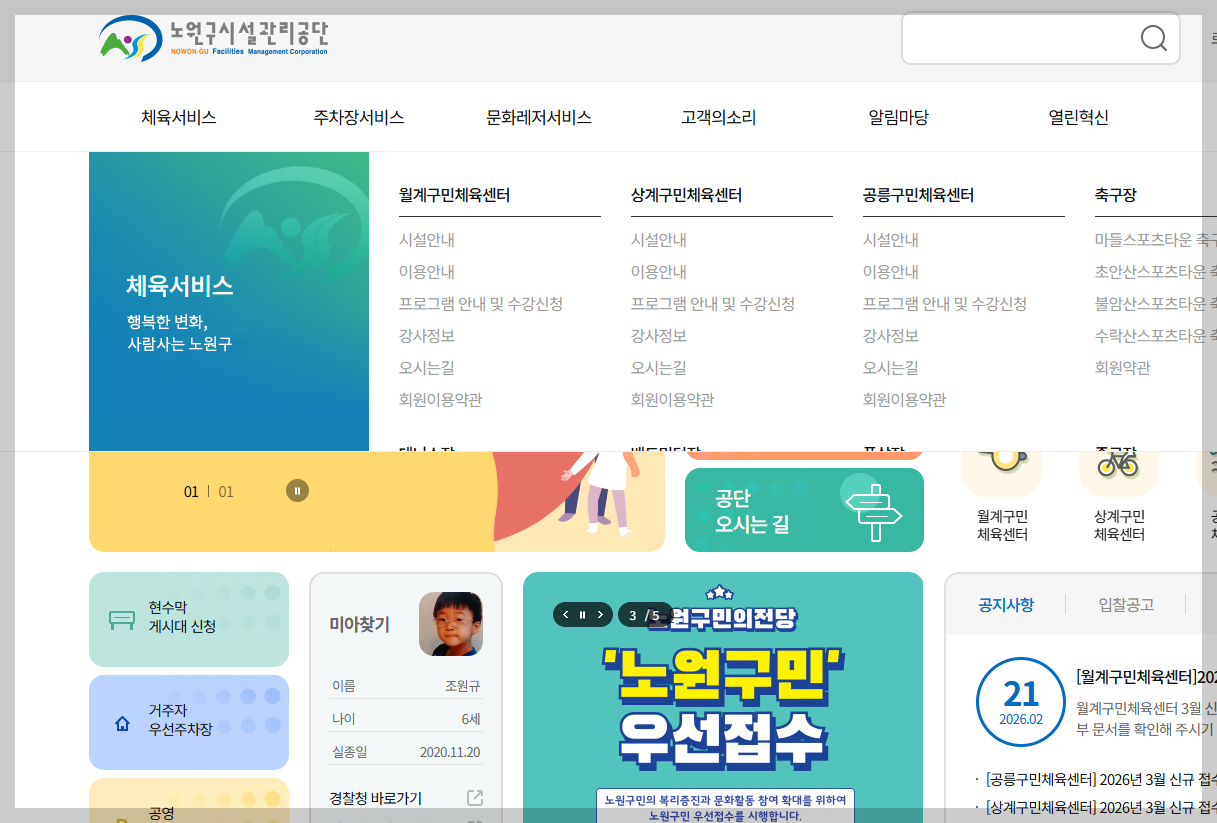Select the 공지사항 tab
The width and height of the screenshot is (1217, 823).
1006,604
